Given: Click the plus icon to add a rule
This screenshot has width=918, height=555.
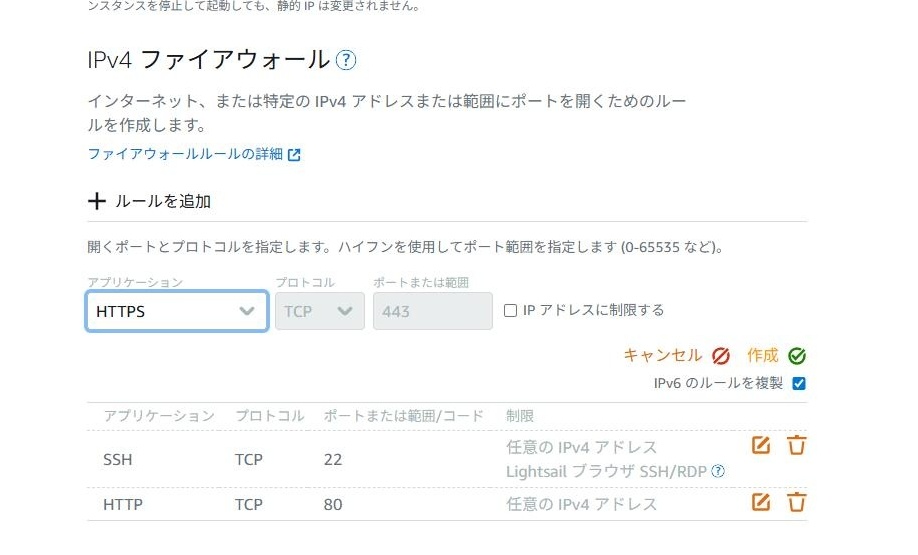Looking at the screenshot, I should (97, 201).
